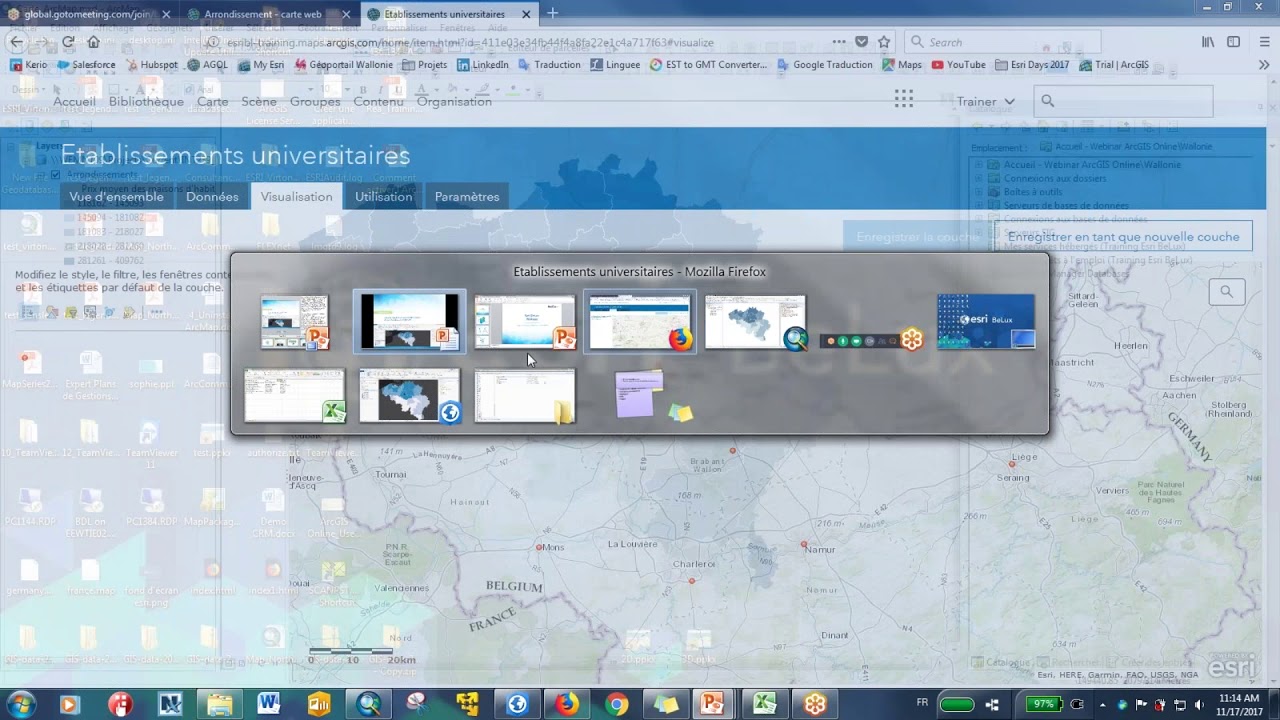Save page to Pocket
This screenshot has width=1280, height=720.
point(862,42)
